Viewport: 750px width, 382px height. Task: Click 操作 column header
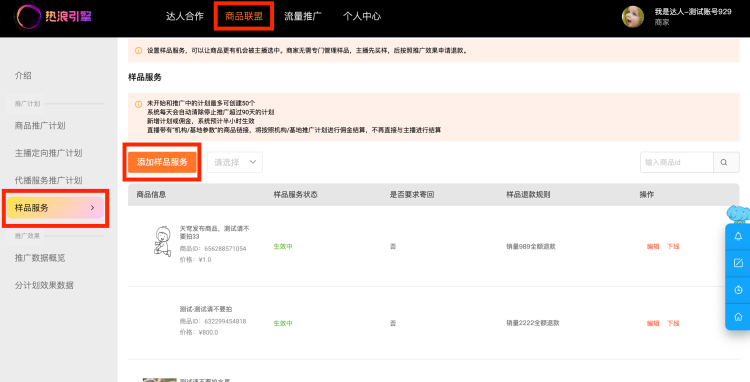647,195
